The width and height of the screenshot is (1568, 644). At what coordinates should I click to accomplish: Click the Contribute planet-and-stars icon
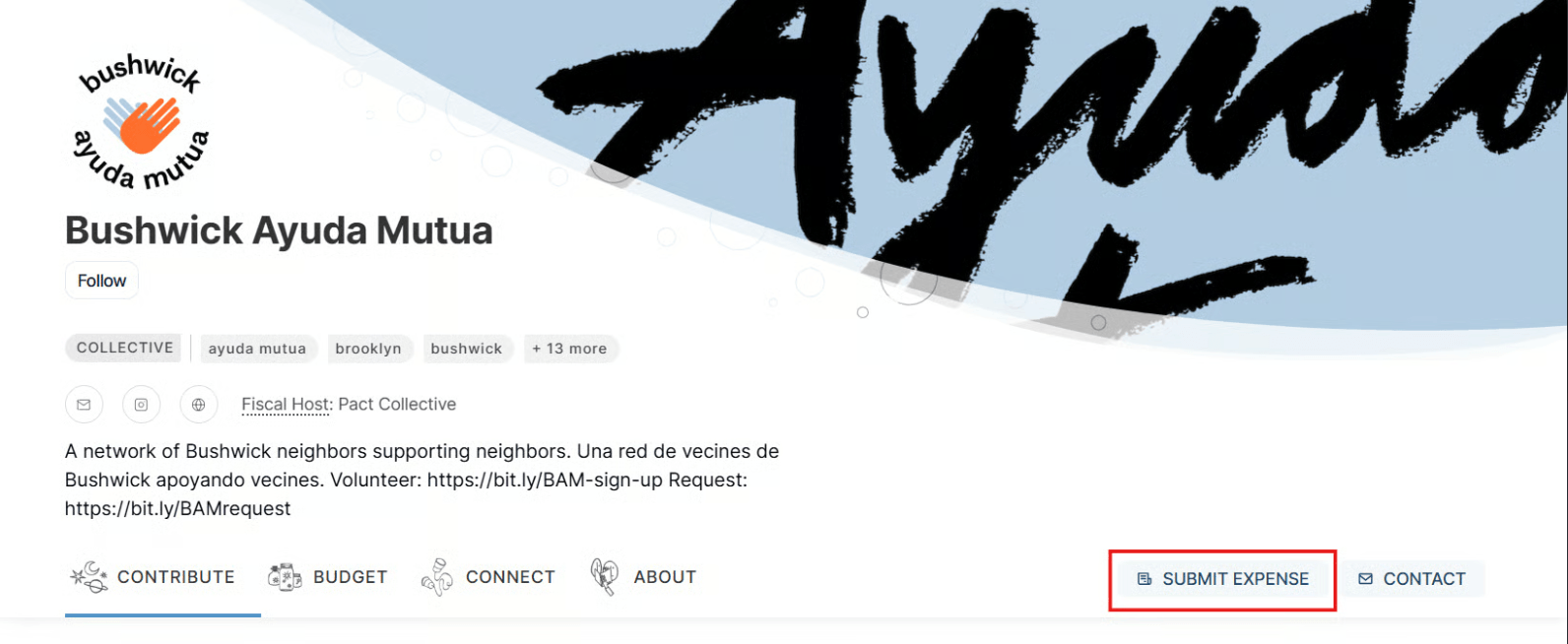click(89, 577)
